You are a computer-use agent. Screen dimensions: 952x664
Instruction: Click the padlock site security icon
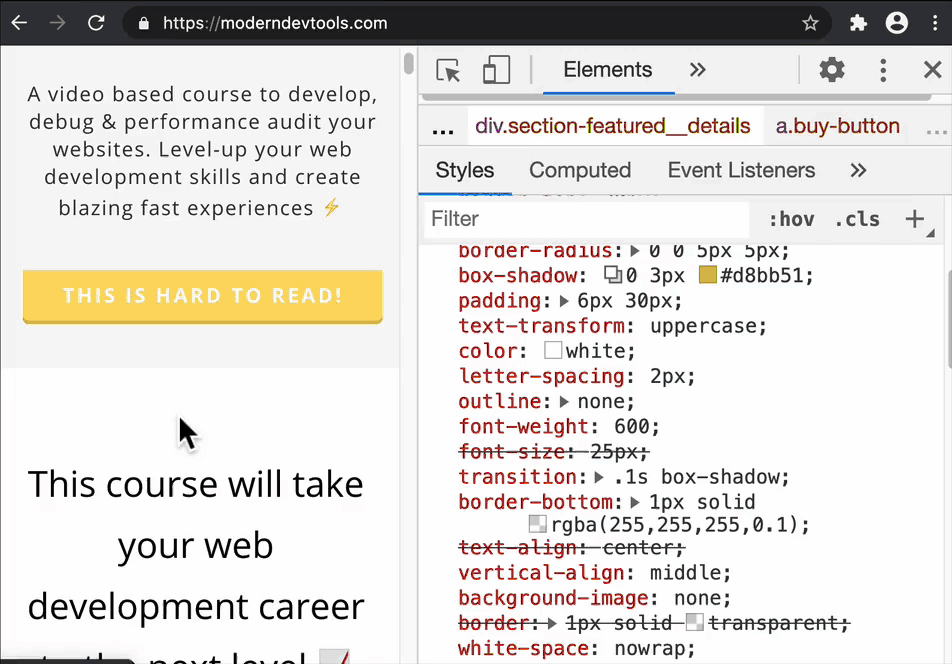pyautogui.click(x=143, y=24)
